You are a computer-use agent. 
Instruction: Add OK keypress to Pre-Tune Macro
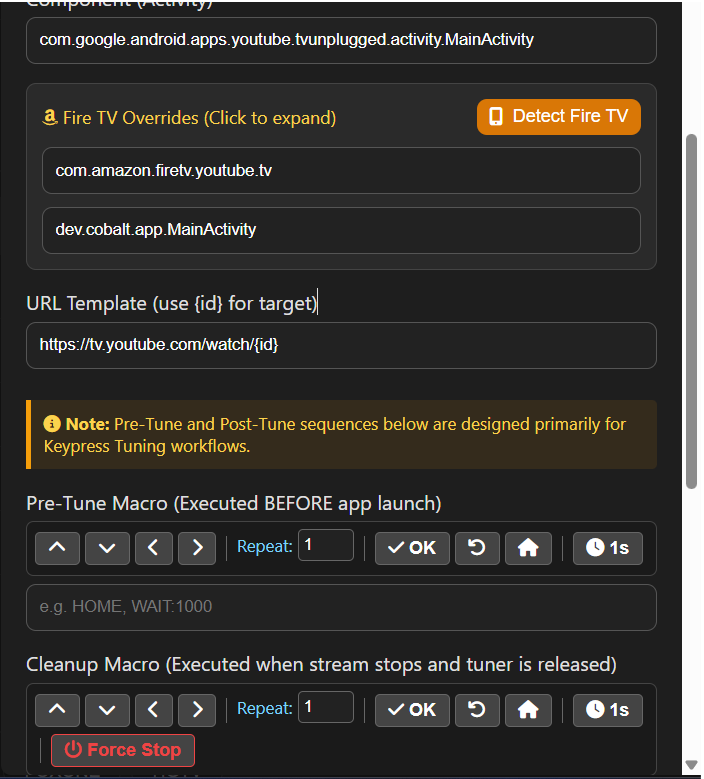tap(412, 548)
